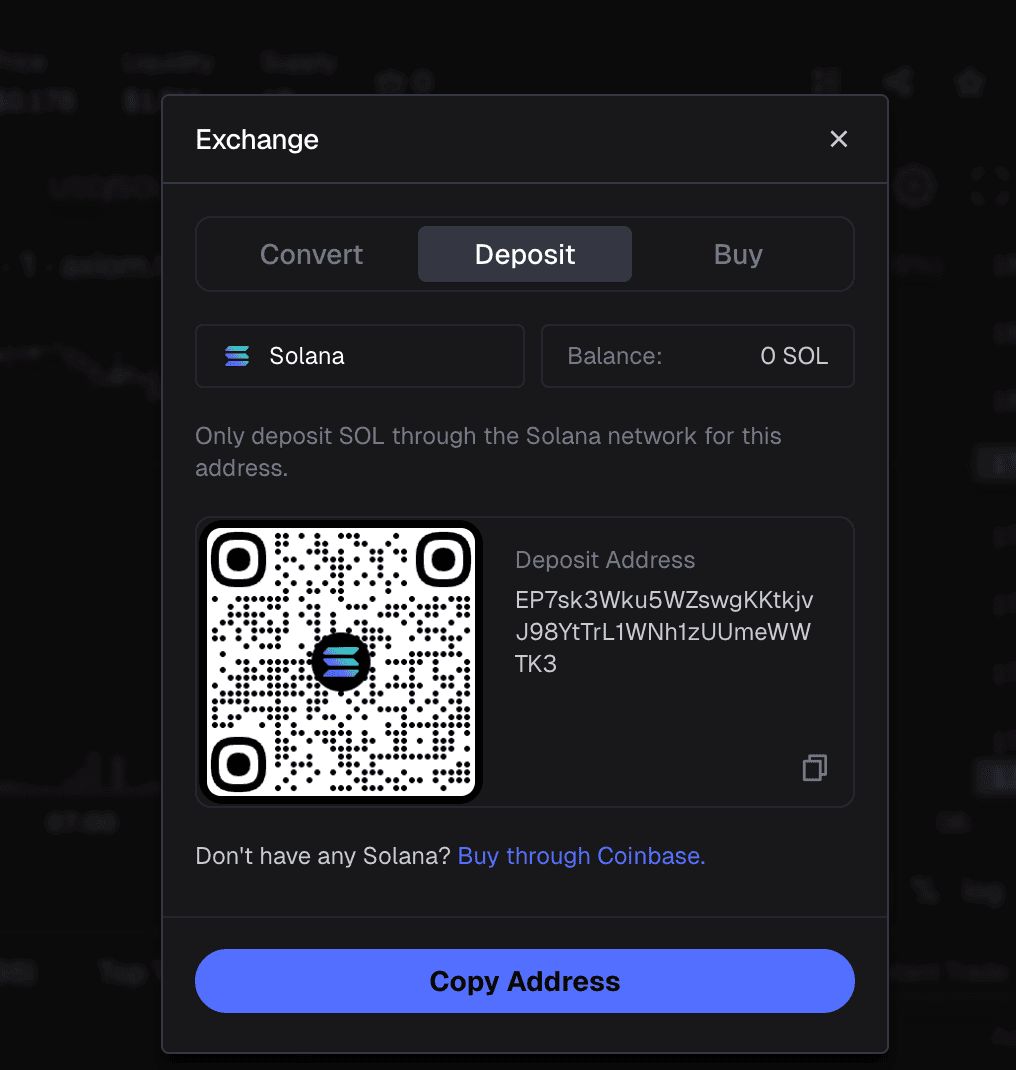Click the Solana logo in the selector
Screen dimensions: 1016x1070
(237, 356)
